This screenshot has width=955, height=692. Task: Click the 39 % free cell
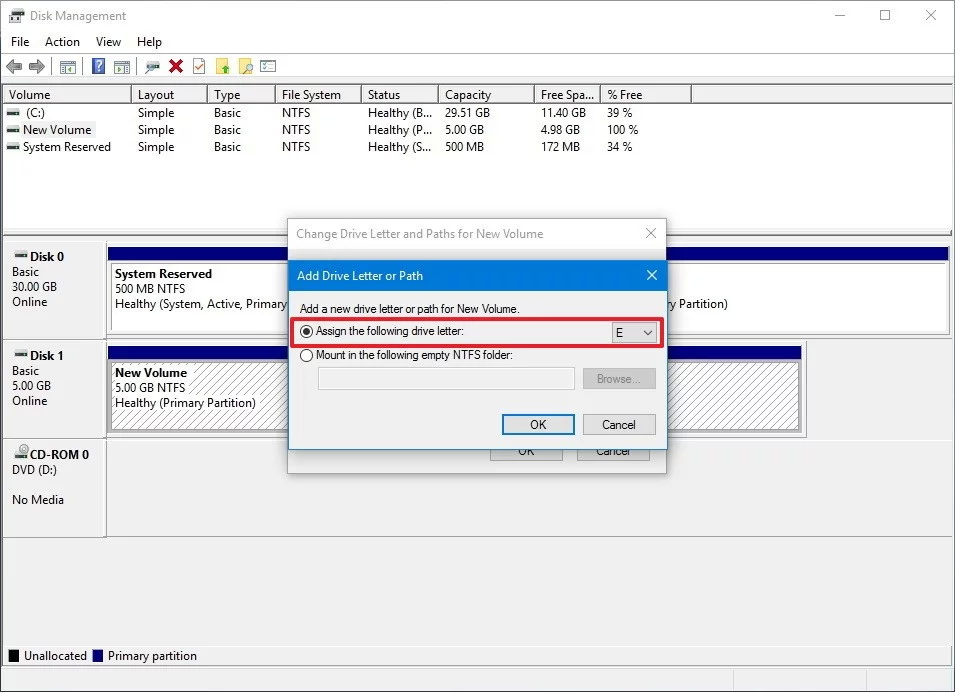tap(619, 113)
